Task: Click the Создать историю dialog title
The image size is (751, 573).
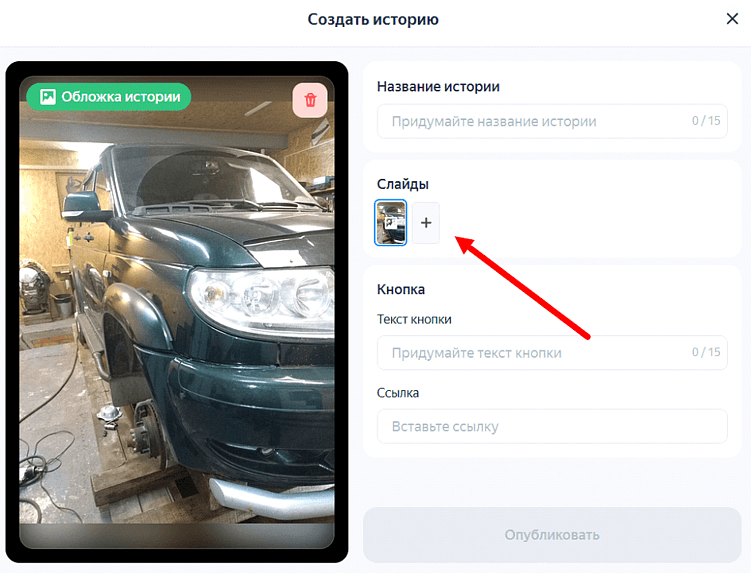Action: 373,20
